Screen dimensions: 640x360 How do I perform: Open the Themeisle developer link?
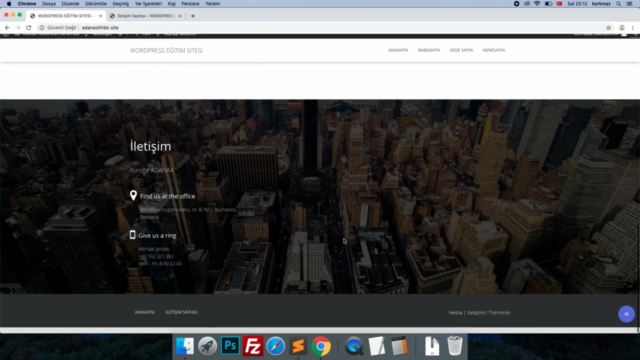click(499, 313)
